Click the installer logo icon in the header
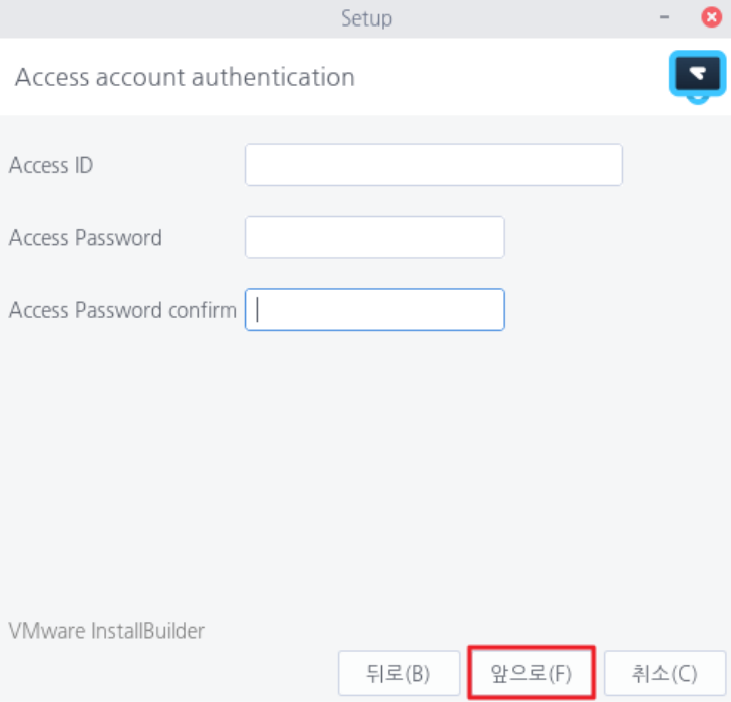The height and width of the screenshot is (702, 731). (695, 76)
